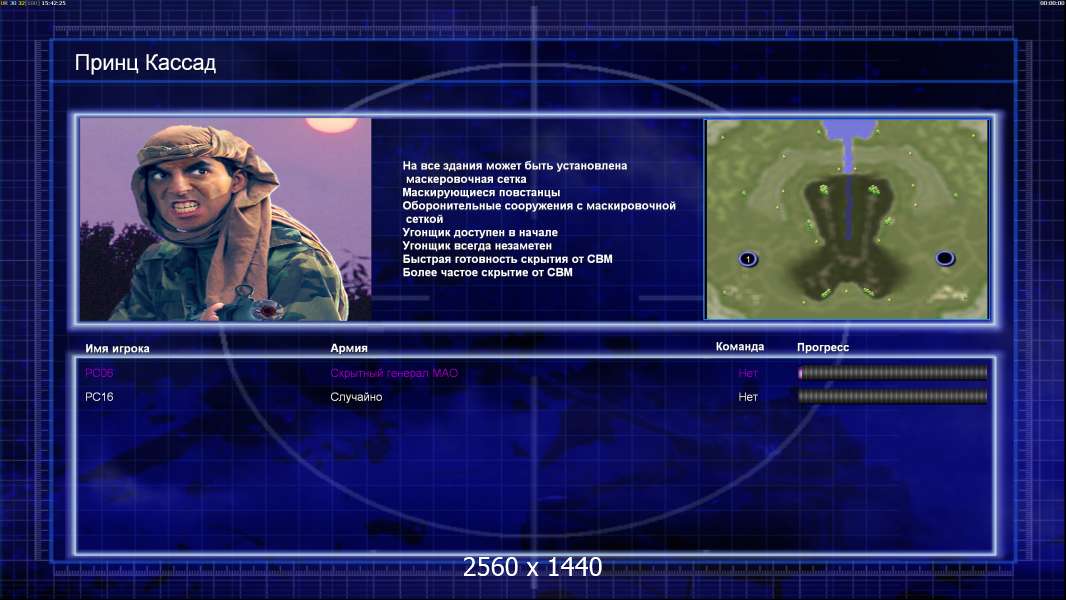1066x600 pixels.
Task: Click the unnumbered start position marker on the minimap
Action: click(x=945, y=258)
